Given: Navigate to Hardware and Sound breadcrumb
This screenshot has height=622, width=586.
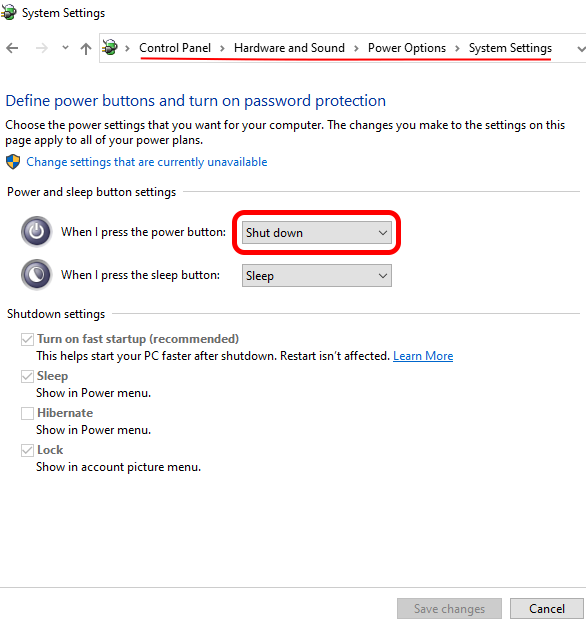Looking at the screenshot, I should pyautogui.click(x=289, y=48).
